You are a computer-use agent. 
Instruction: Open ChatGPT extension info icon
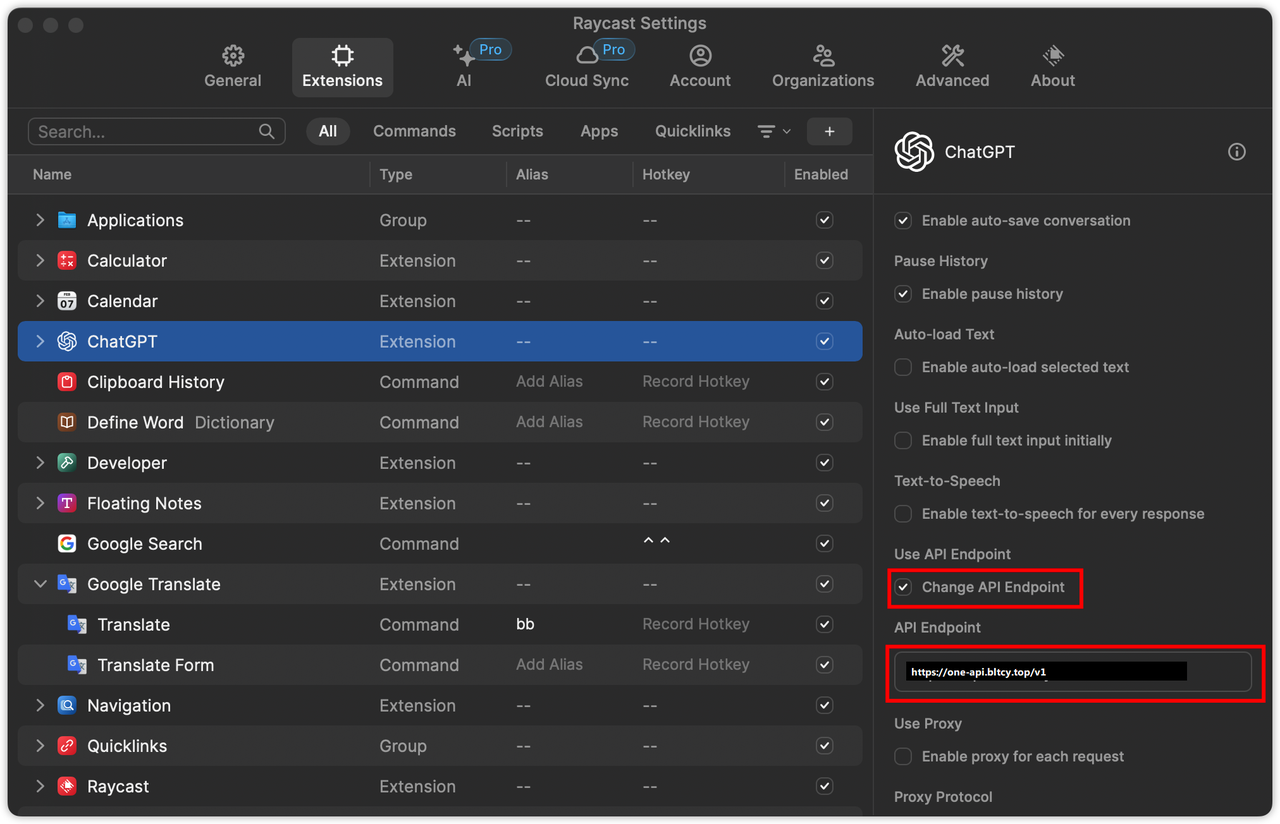[1237, 152]
